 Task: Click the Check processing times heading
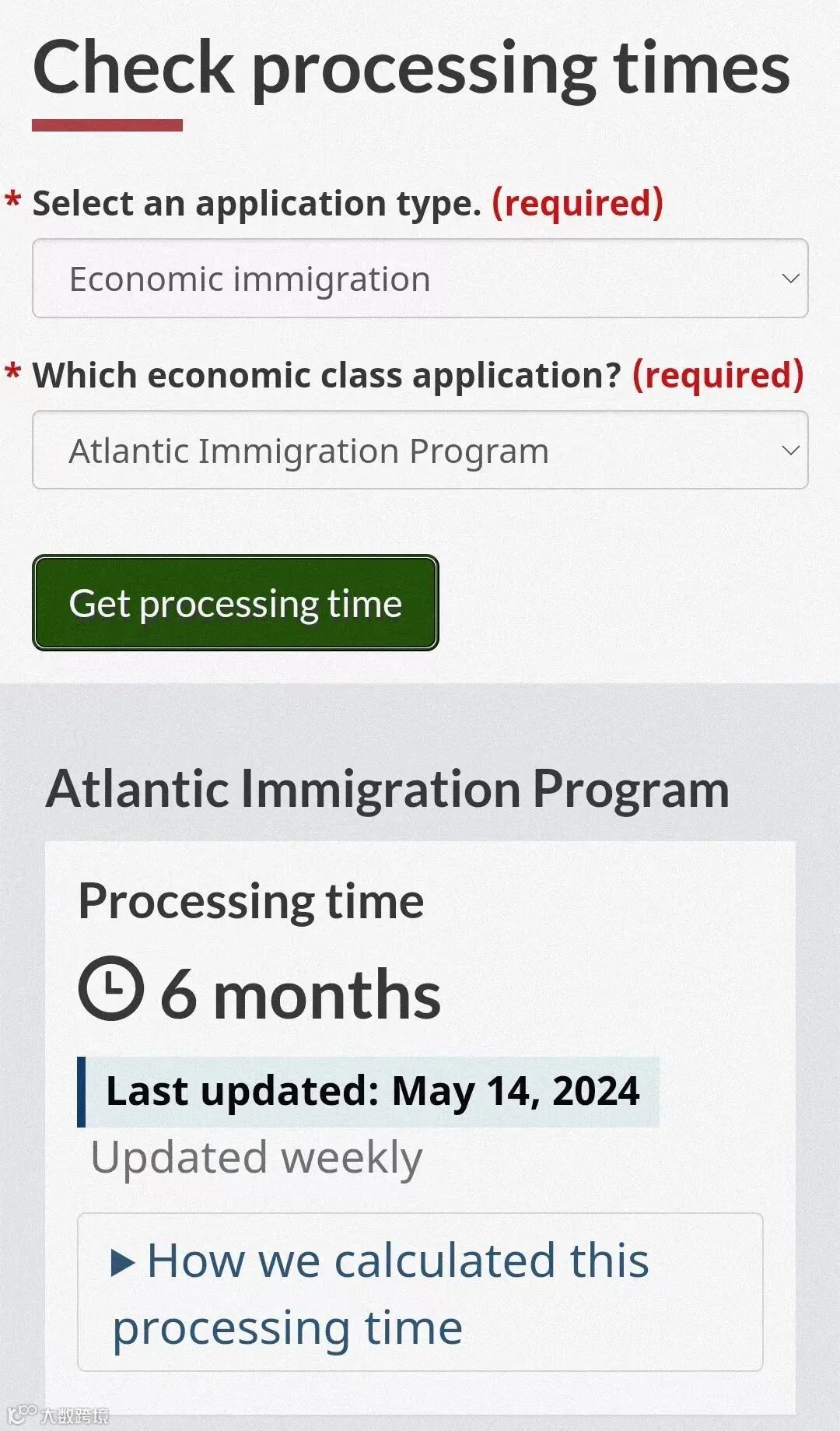(x=411, y=68)
